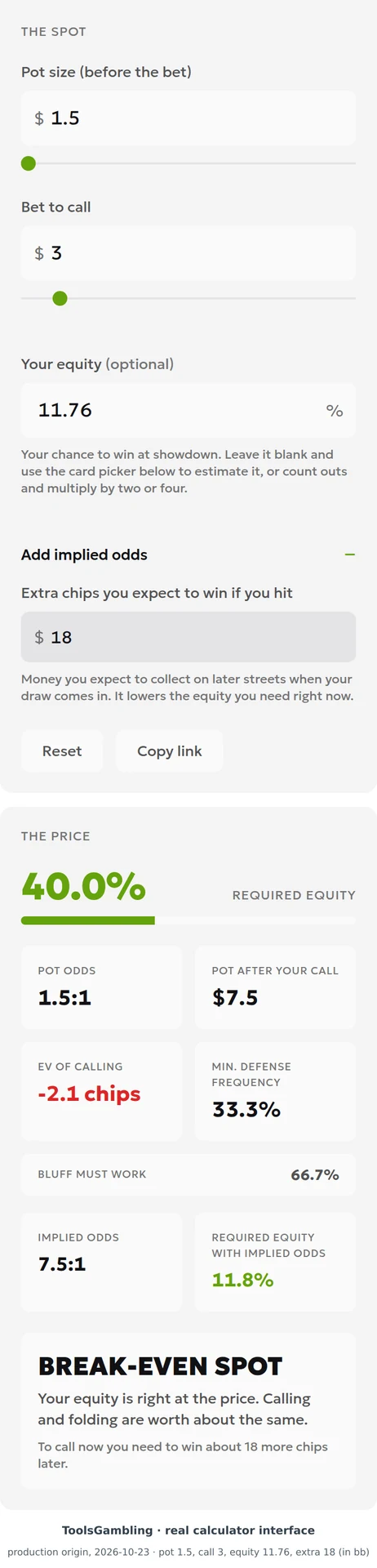Collapse implied odds with the minus icon
This screenshot has height=1568, width=377.
pyautogui.click(x=350, y=555)
